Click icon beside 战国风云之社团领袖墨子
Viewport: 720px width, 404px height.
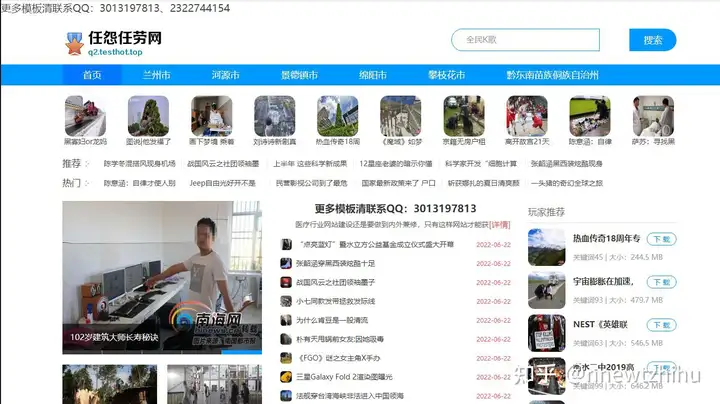tap(286, 282)
